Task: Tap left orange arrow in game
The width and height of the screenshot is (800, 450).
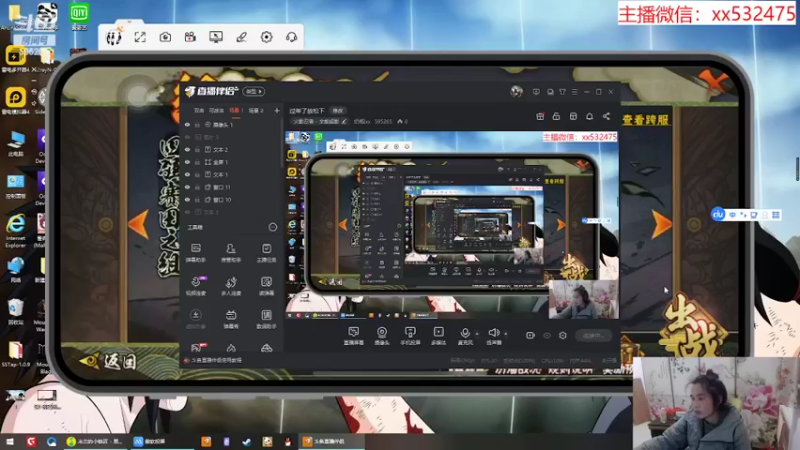Action: (138, 224)
